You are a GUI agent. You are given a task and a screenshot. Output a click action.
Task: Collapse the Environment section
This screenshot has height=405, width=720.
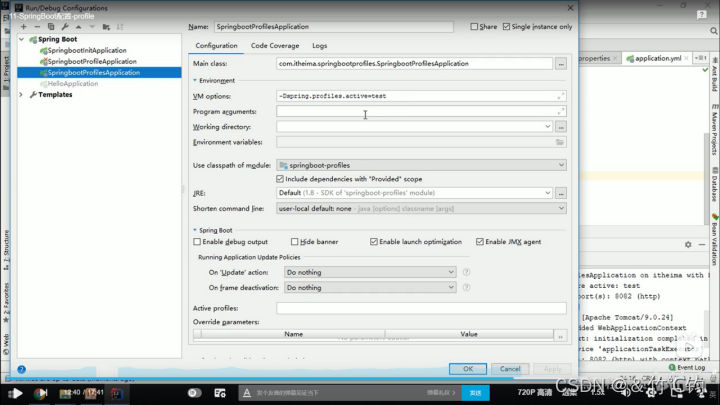(x=195, y=80)
